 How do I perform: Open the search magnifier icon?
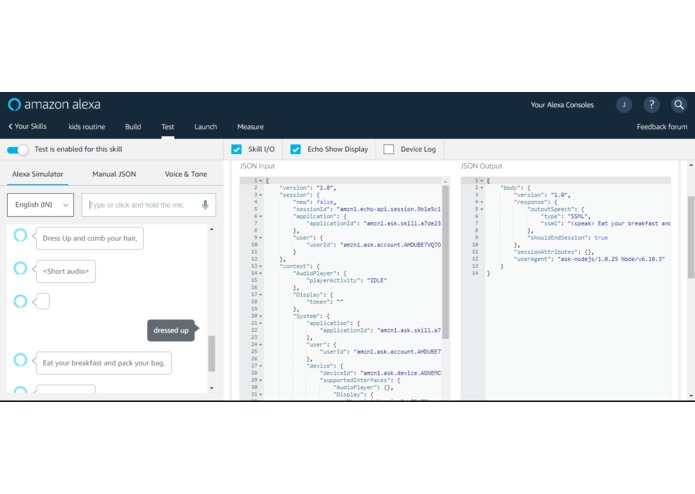click(x=679, y=105)
